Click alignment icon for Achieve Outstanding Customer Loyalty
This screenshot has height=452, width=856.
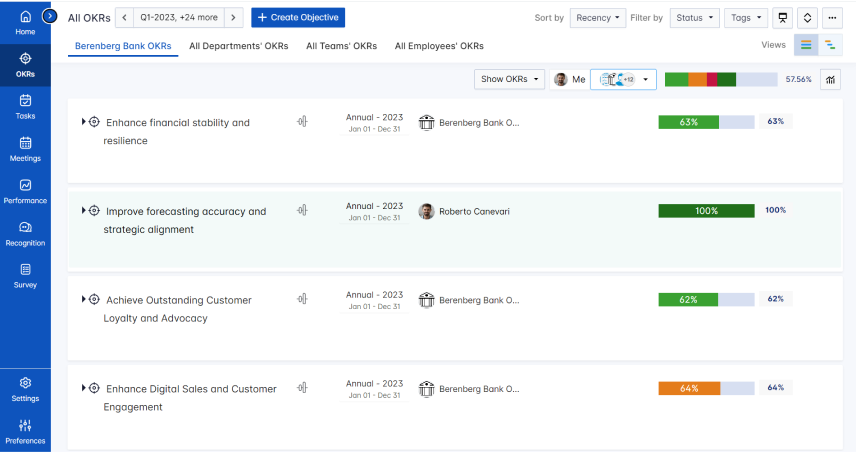[x=302, y=299]
